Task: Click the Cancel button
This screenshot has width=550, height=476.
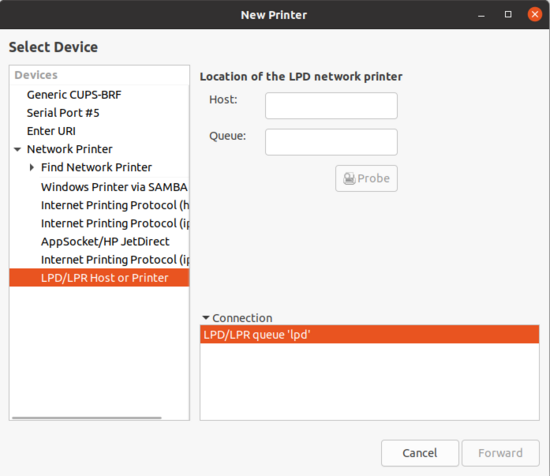Action: pos(420,453)
